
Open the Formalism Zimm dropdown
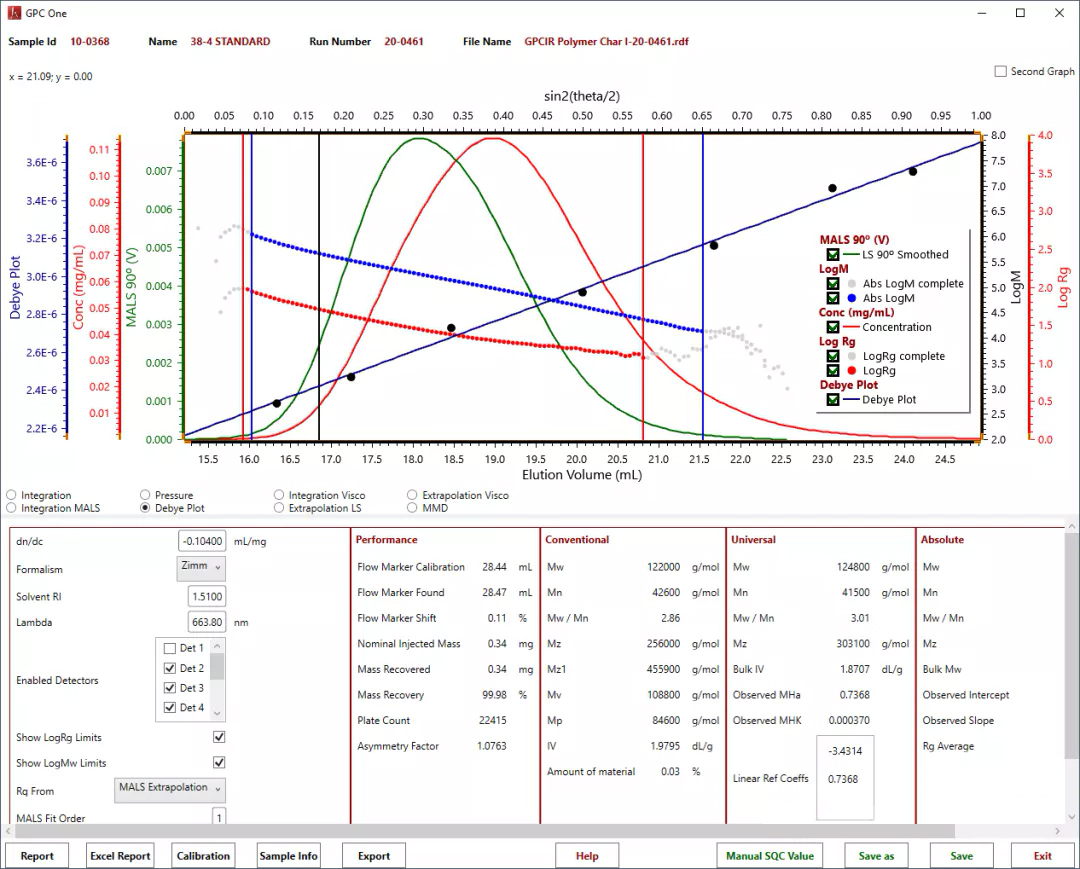[x=201, y=568]
